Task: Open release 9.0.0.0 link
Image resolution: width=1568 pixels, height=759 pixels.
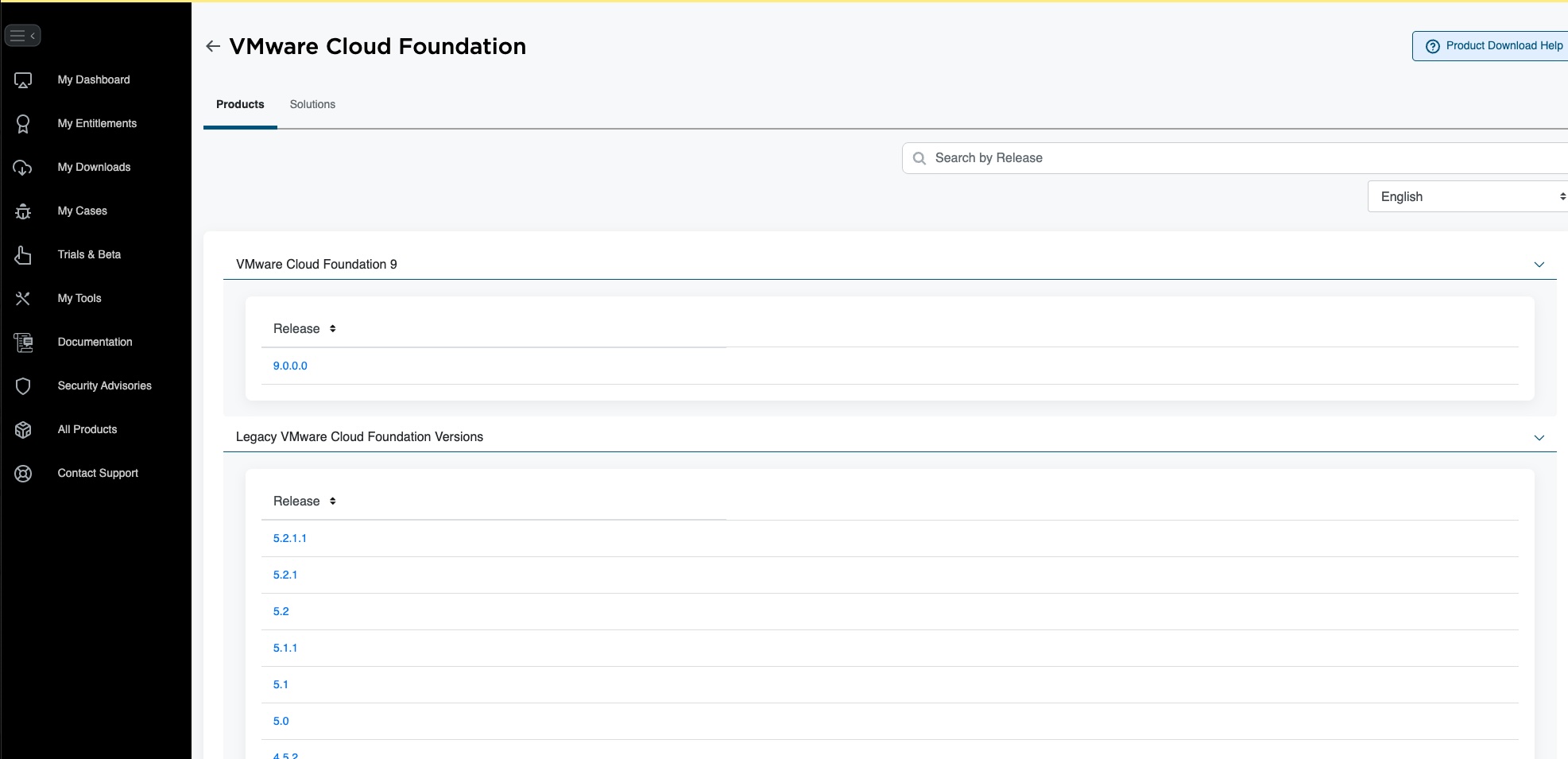Action: click(290, 366)
